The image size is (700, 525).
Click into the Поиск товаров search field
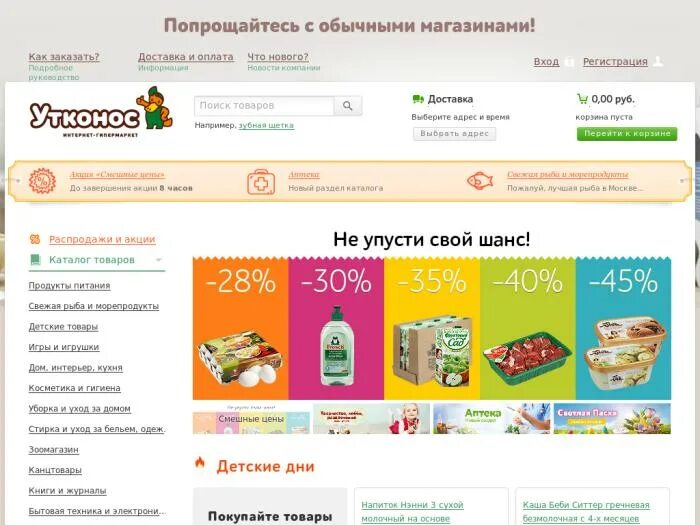264,106
